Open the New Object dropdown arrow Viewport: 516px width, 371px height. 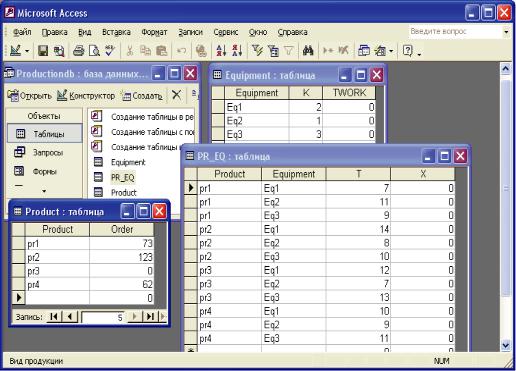[391, 51]
